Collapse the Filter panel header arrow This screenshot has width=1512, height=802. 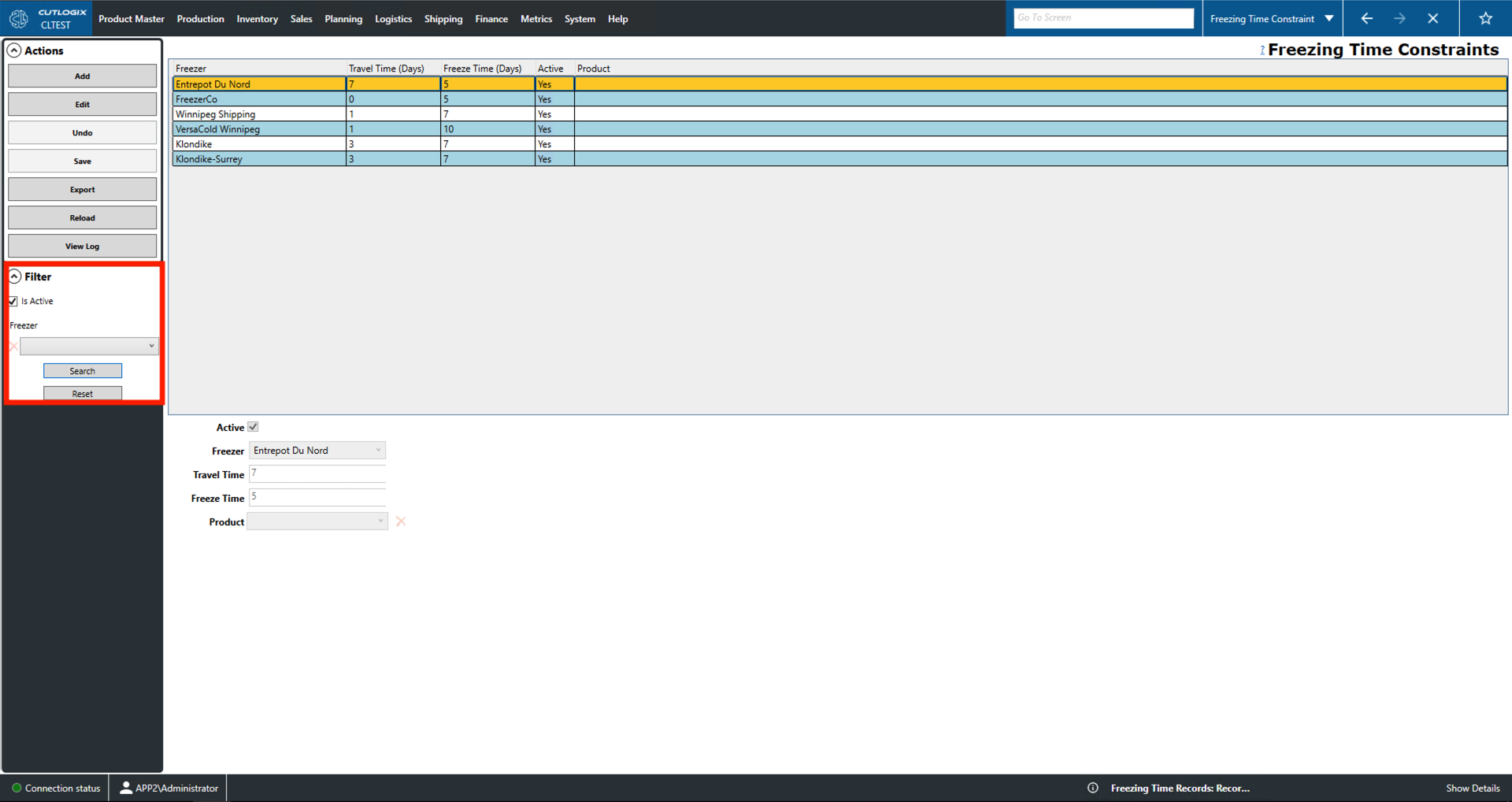click(x=14, y=277)
